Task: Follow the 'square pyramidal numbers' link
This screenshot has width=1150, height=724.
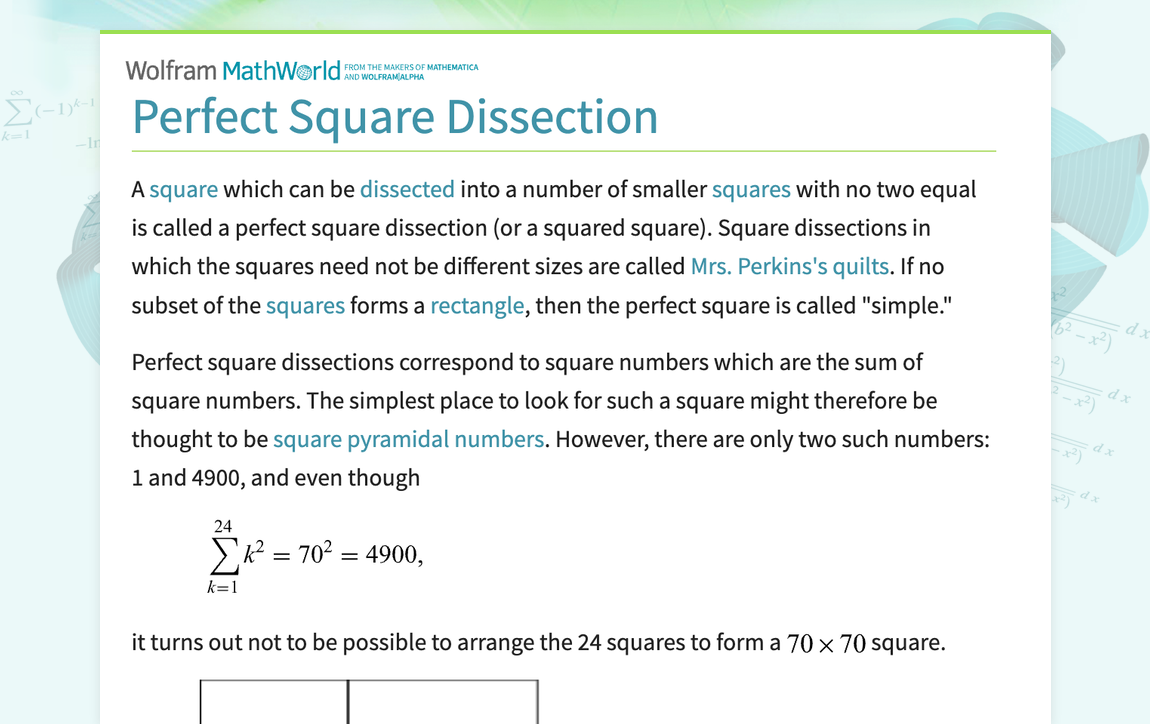Action: 408,439
